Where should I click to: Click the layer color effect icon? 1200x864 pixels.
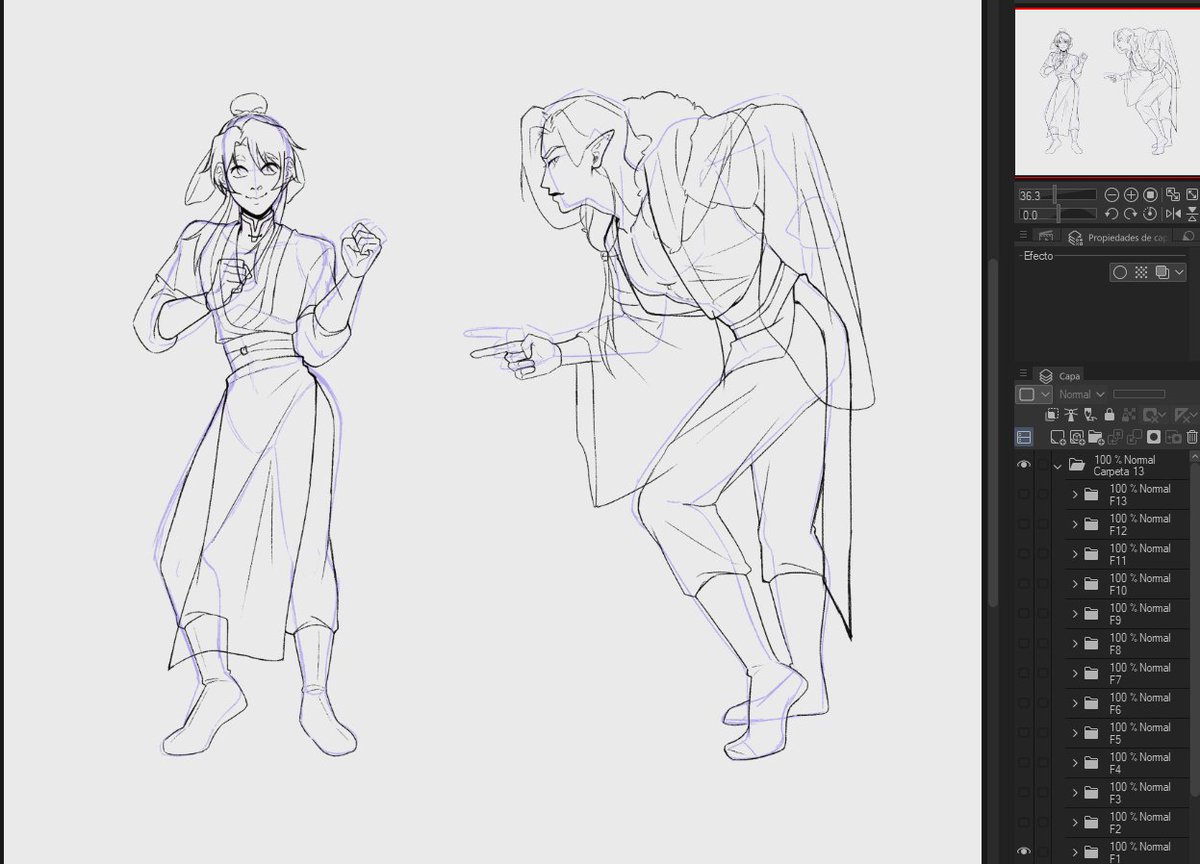(1162, 272)
